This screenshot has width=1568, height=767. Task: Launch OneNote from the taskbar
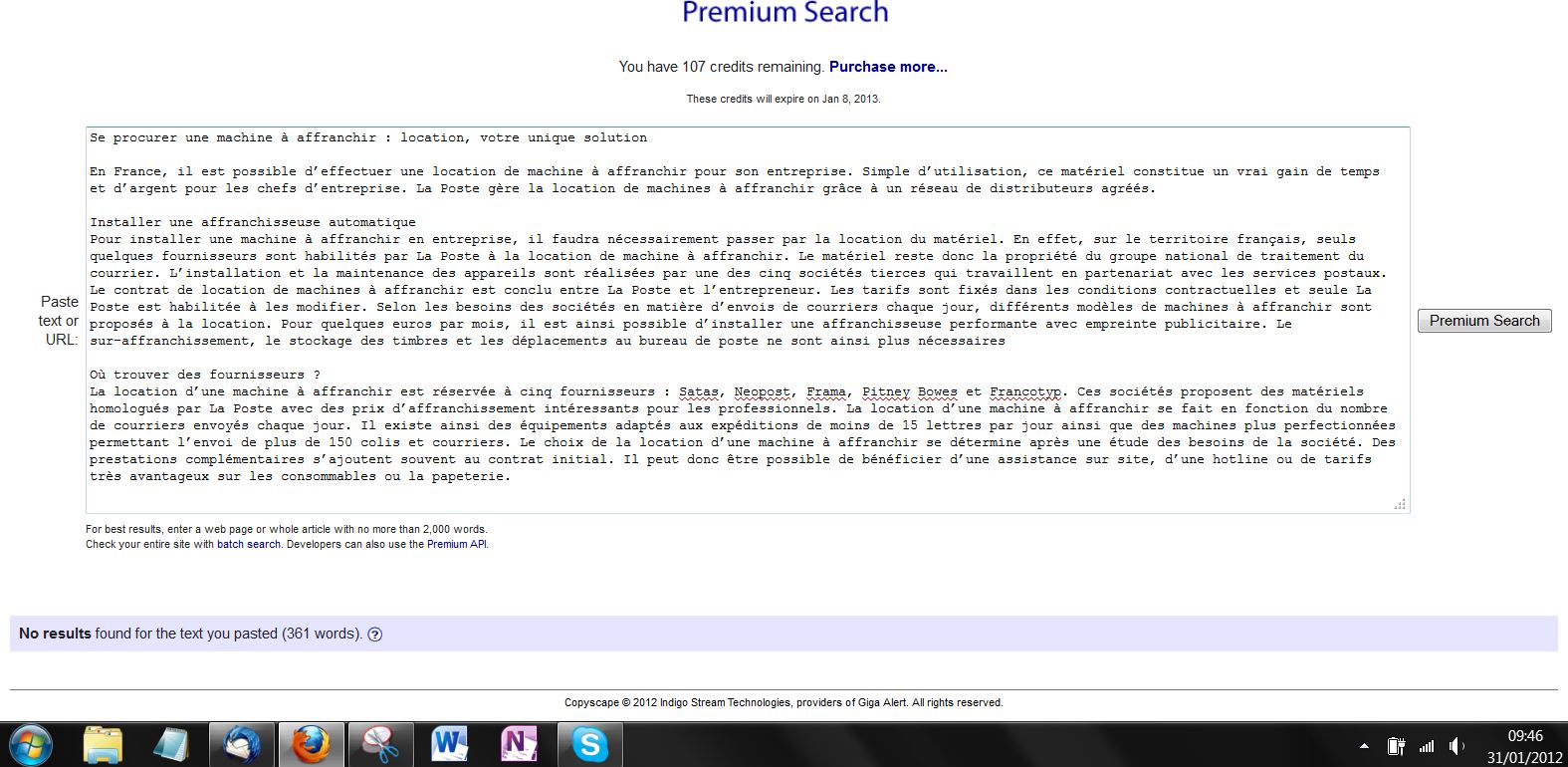point(519,745)
